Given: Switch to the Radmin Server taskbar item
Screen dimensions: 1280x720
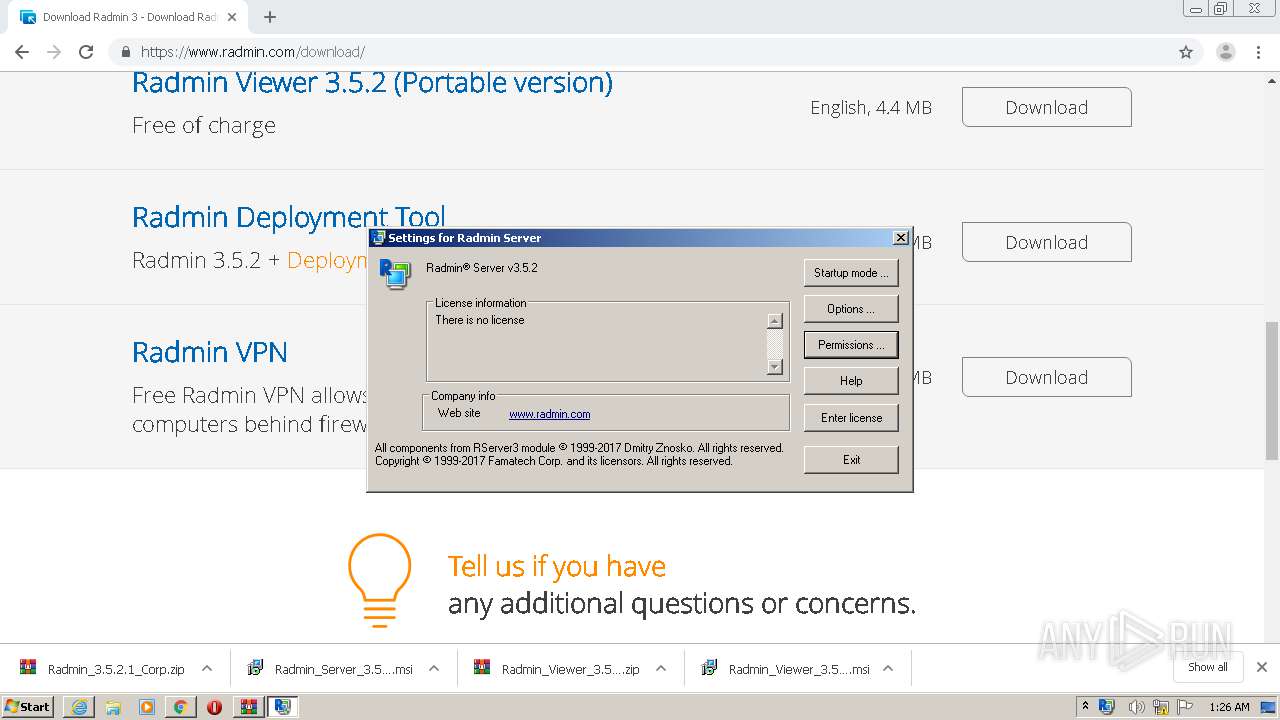Looking at the screenshot, I should 282,707.
